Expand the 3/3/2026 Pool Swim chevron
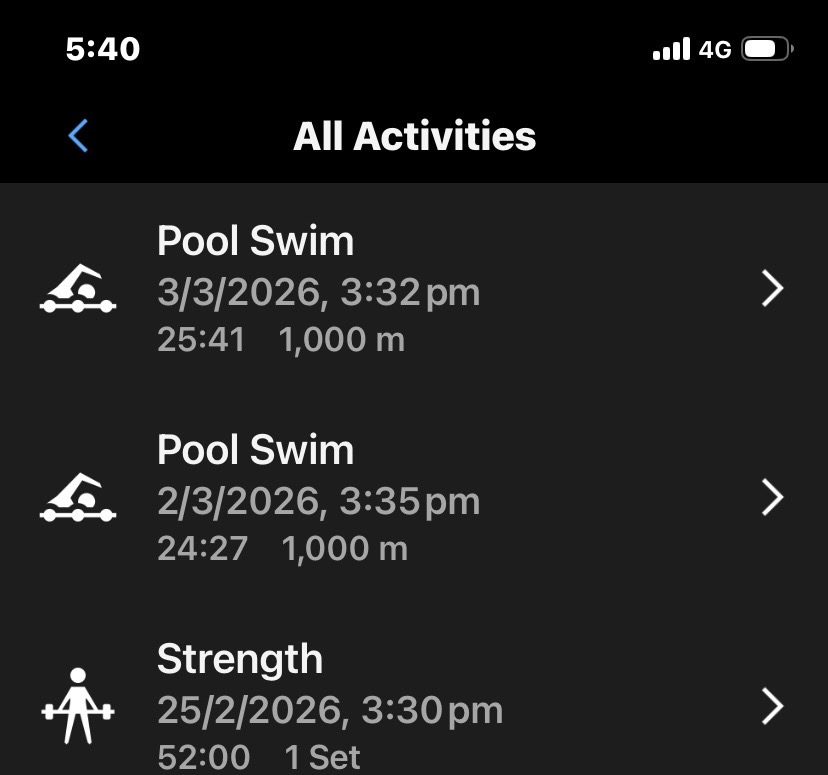This screenshot has width=828, height=775. click(x=772, y=289)
